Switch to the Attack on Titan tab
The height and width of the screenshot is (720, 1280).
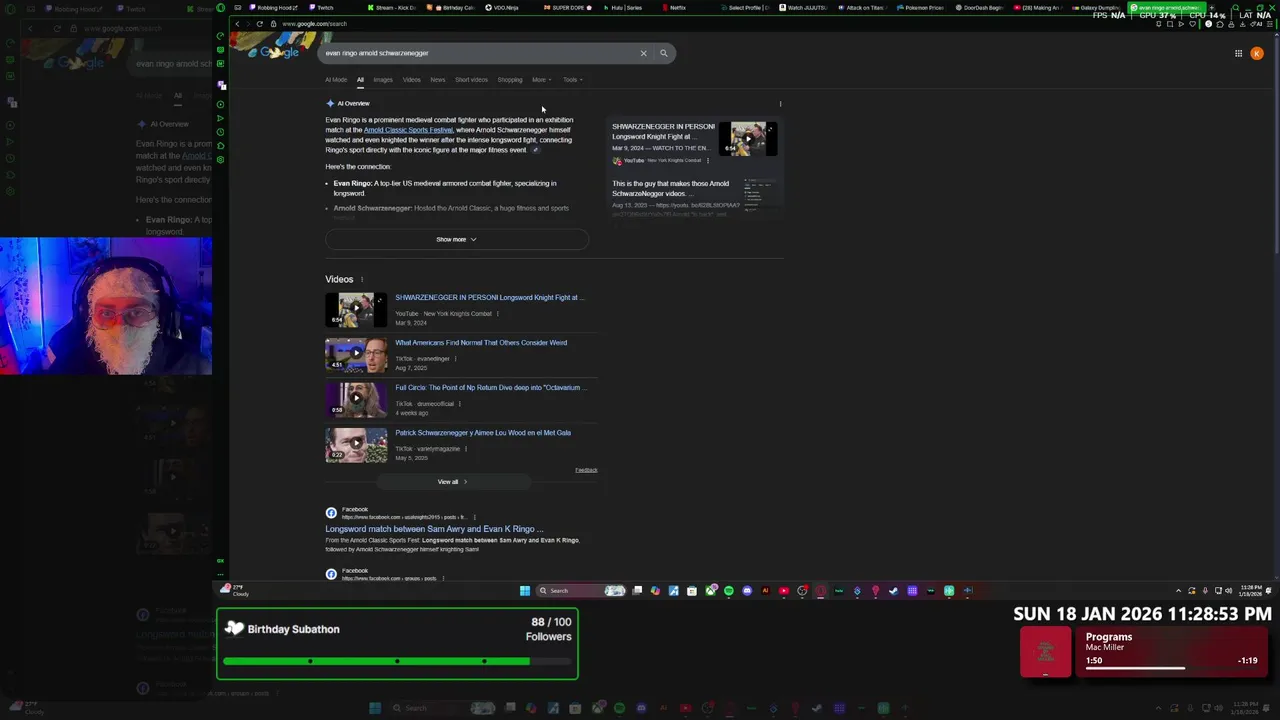(862, 7)
